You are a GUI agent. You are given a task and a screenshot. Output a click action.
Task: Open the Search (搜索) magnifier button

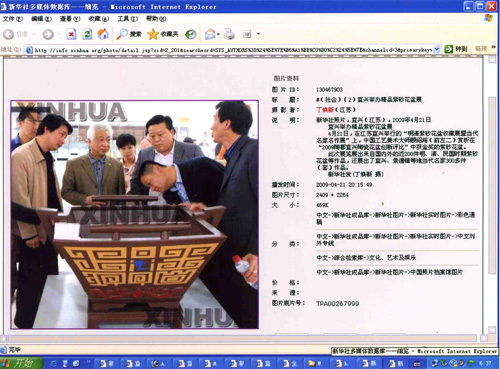coord(128,34)
